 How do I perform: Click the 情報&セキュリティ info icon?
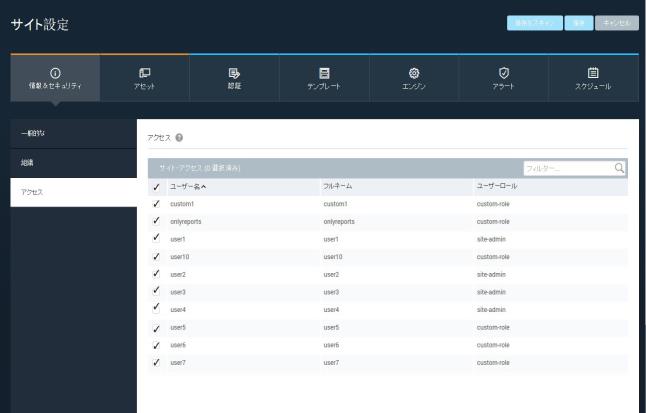55,71
